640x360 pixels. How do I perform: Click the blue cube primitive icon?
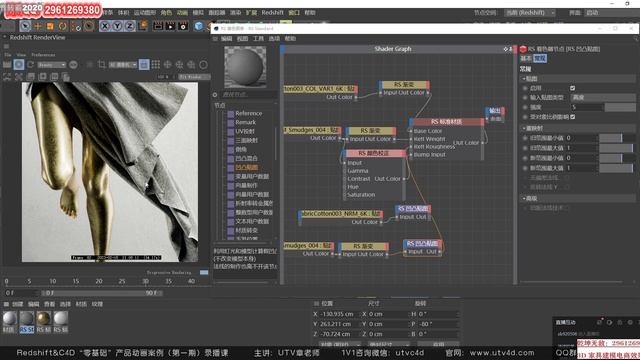coord(199,26)
